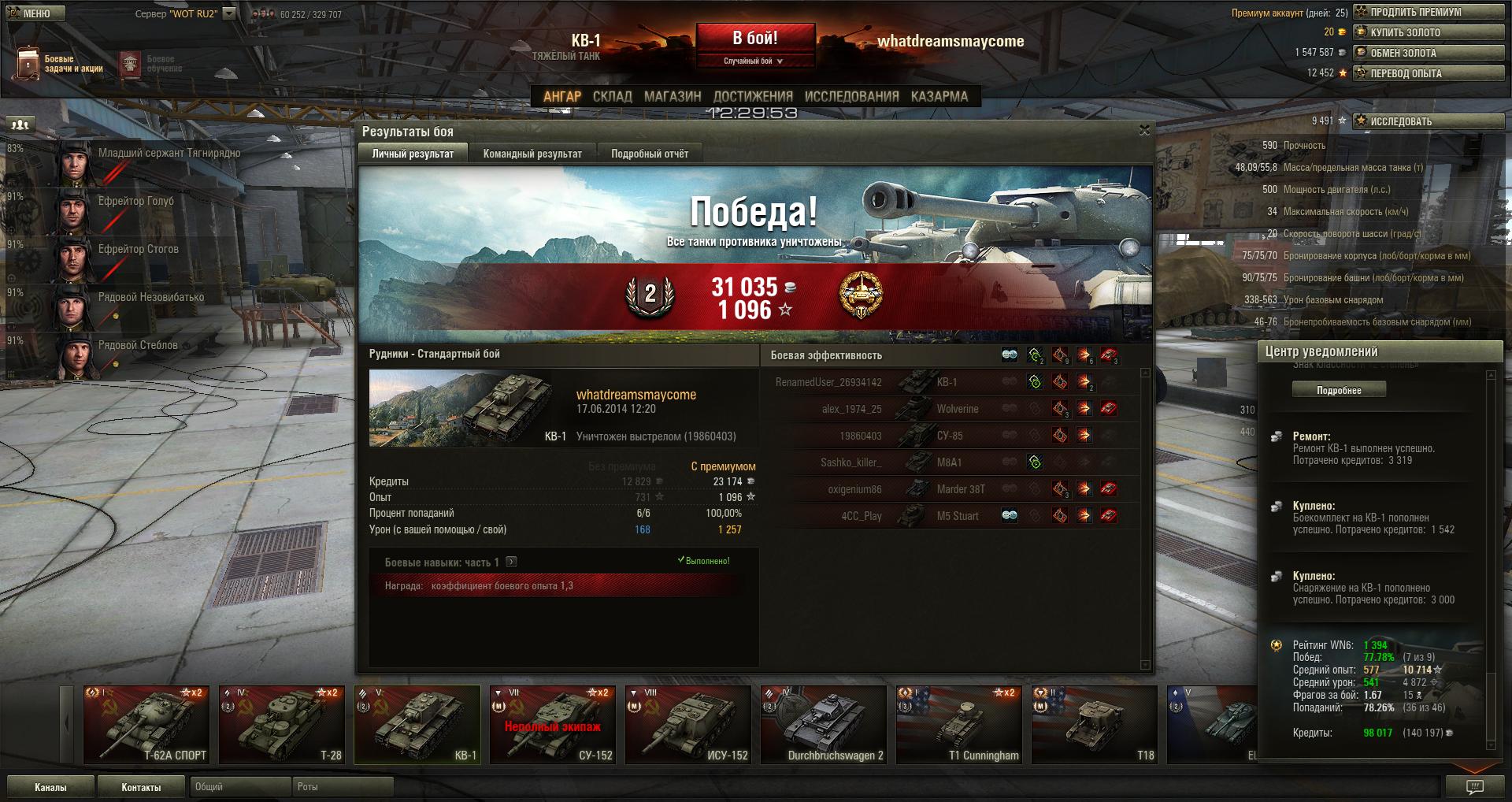Viewport: 1512px width, 802px height.
Task: Click the kills icon in Боевая эффективность header
Action: point(1110,356)
